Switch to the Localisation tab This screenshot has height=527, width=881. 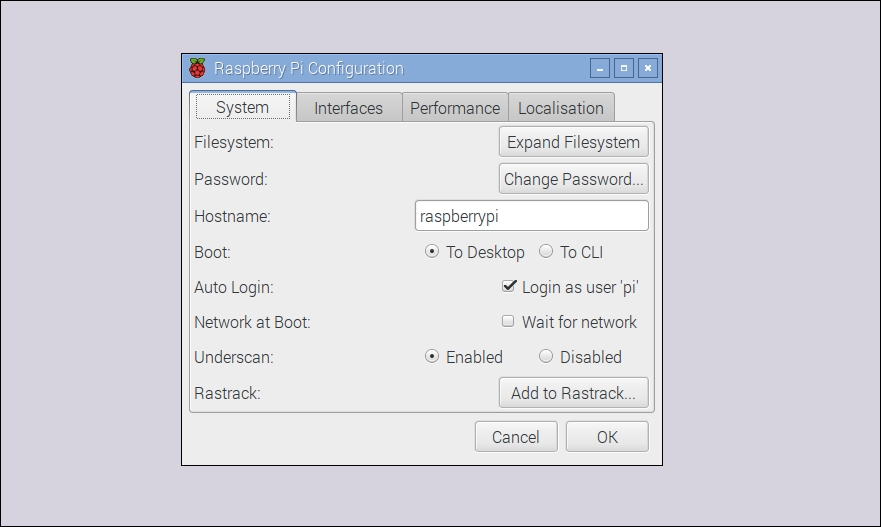tap(561, 108)
